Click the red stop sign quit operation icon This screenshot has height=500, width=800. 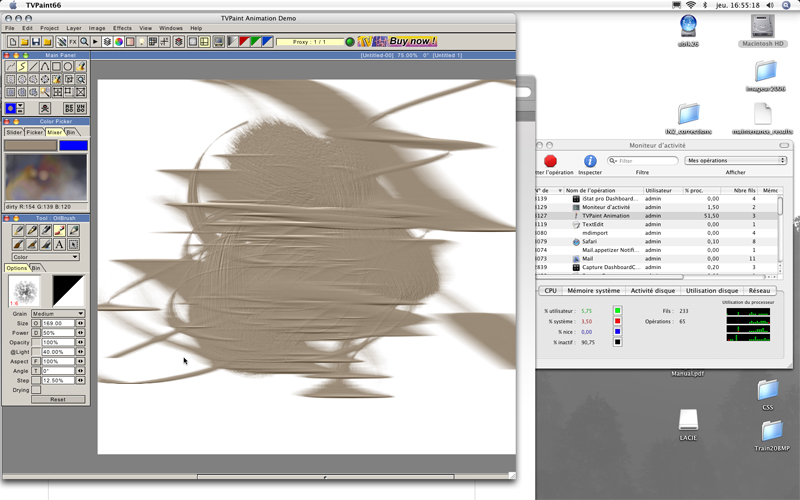[x=550, y=161]
